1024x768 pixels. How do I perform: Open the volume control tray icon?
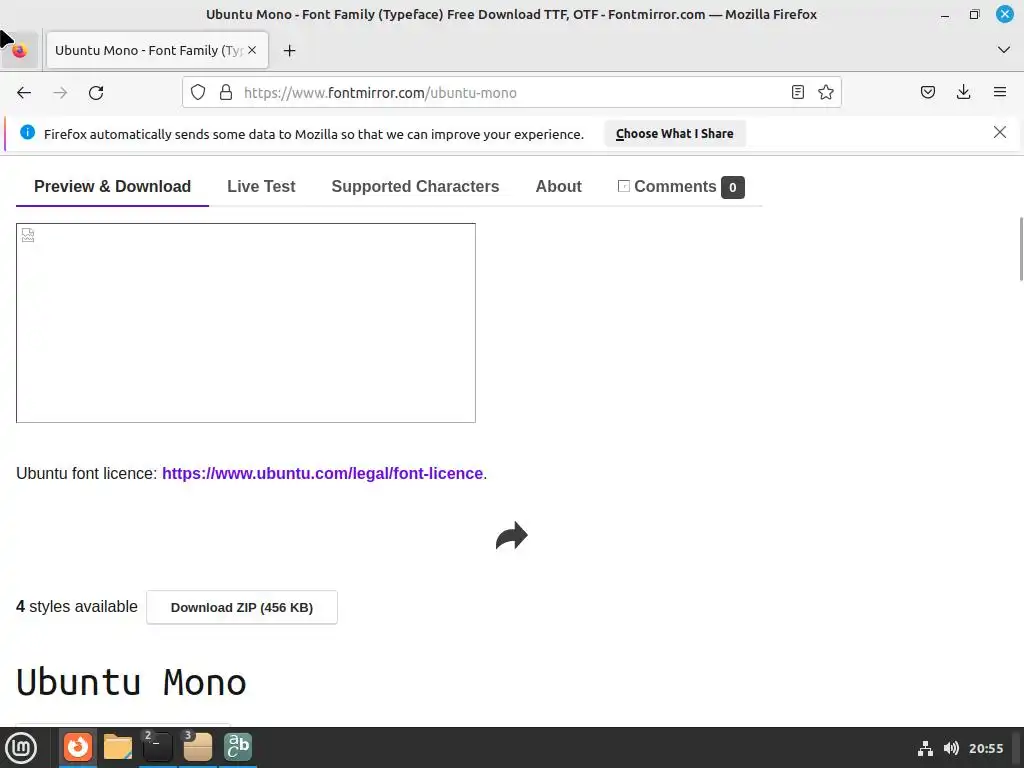951,748
